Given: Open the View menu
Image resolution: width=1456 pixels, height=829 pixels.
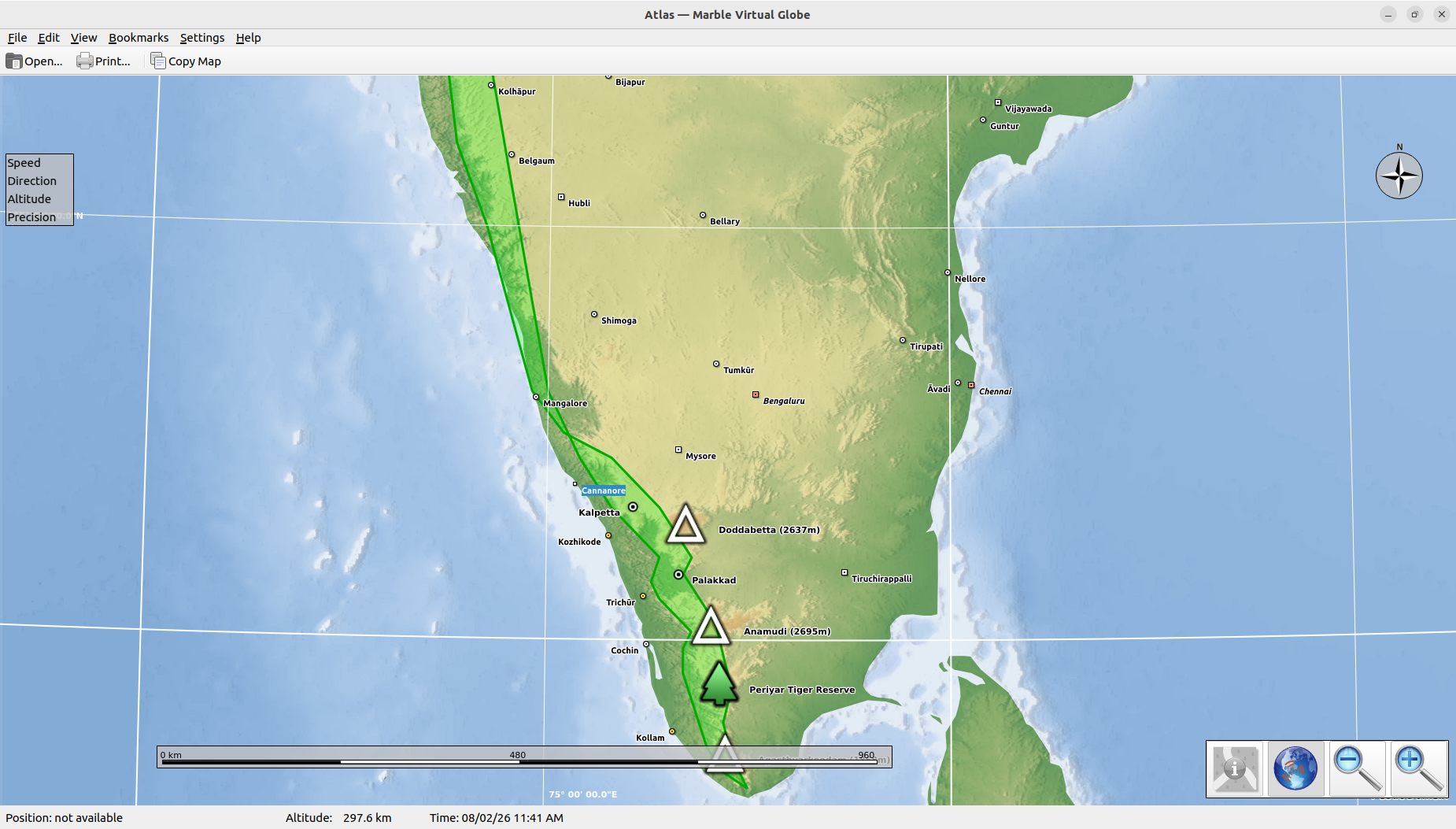Looking at the screenshot, I should [x=83, y=38].
